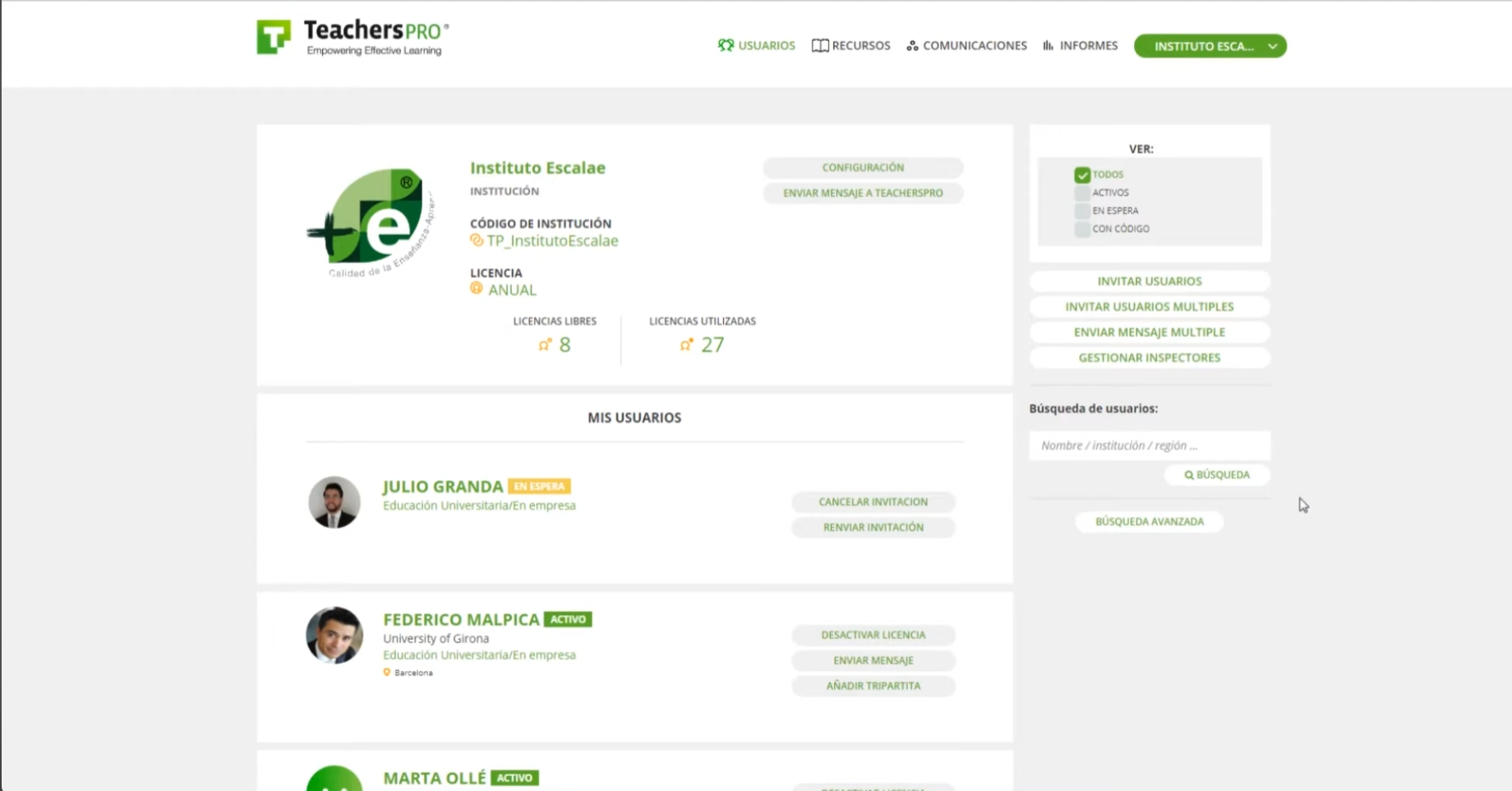
Task: Click the Informes bar chart icon
Action: 1049,45
